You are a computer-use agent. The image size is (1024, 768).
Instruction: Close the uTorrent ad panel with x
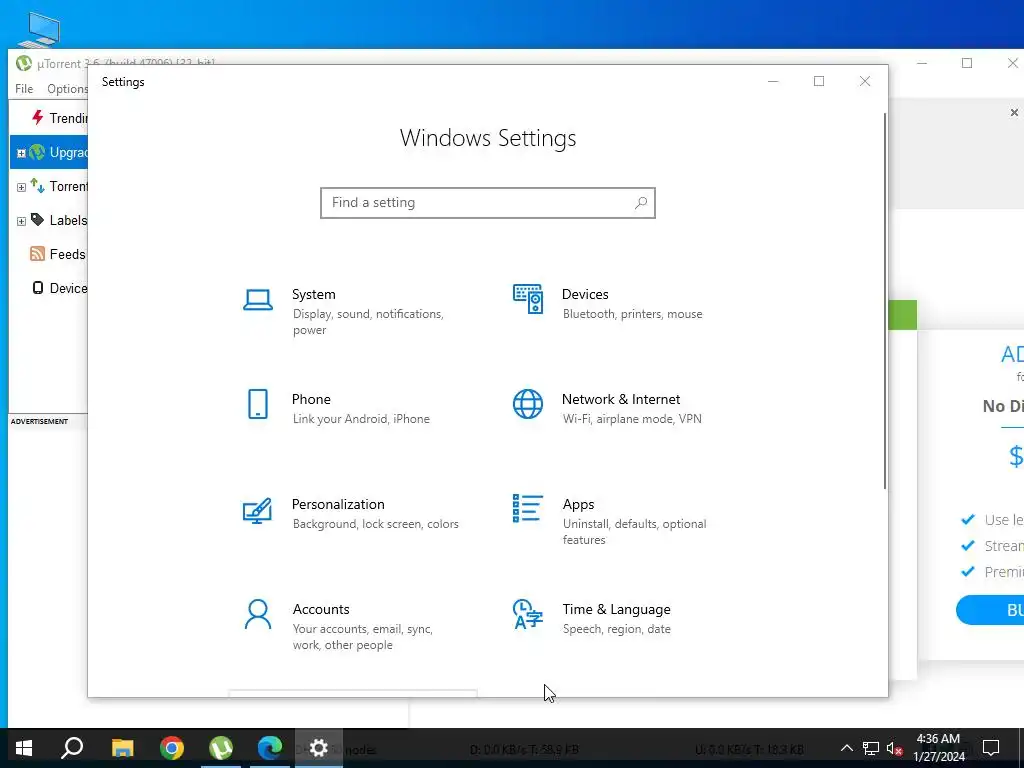coord(1014,112)
